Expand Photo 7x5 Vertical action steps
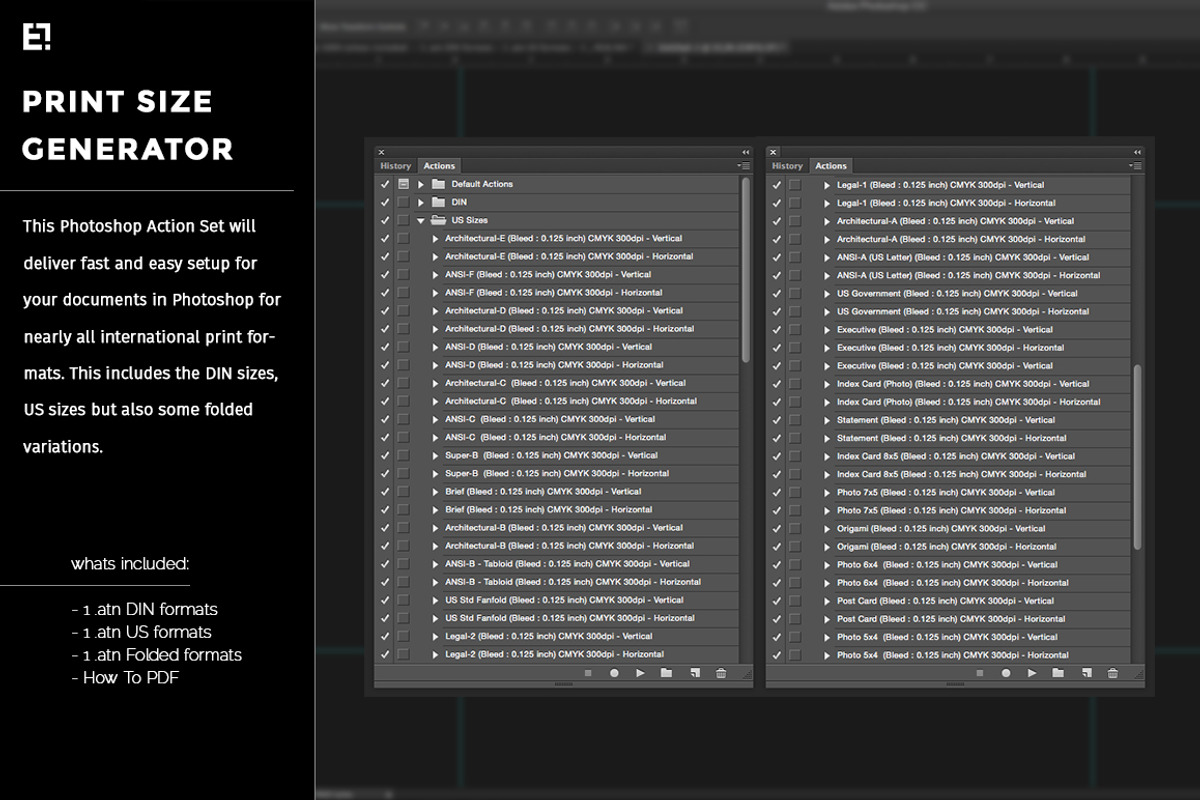The image size is (1200, 800). coord(828,492)
